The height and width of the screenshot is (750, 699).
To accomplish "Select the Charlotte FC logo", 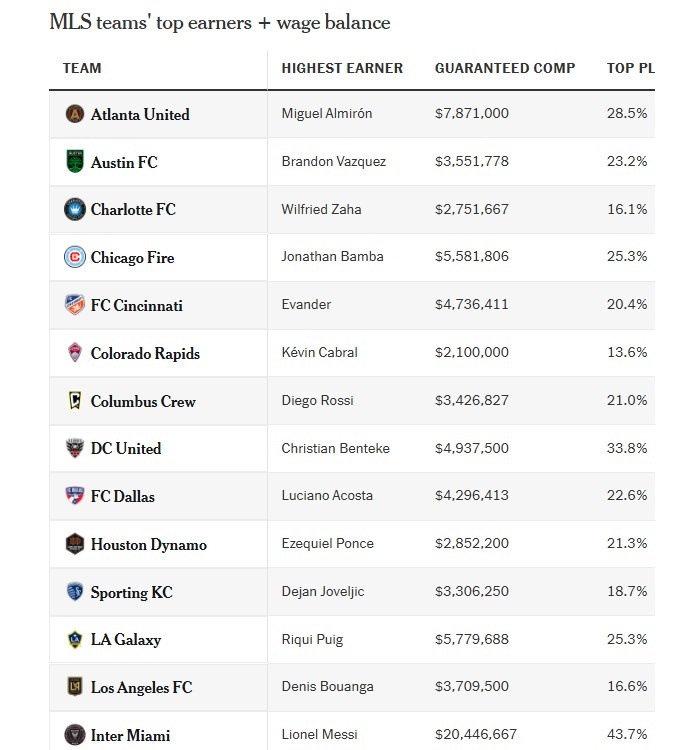I will pyautogui.click(x=75, y=210).
